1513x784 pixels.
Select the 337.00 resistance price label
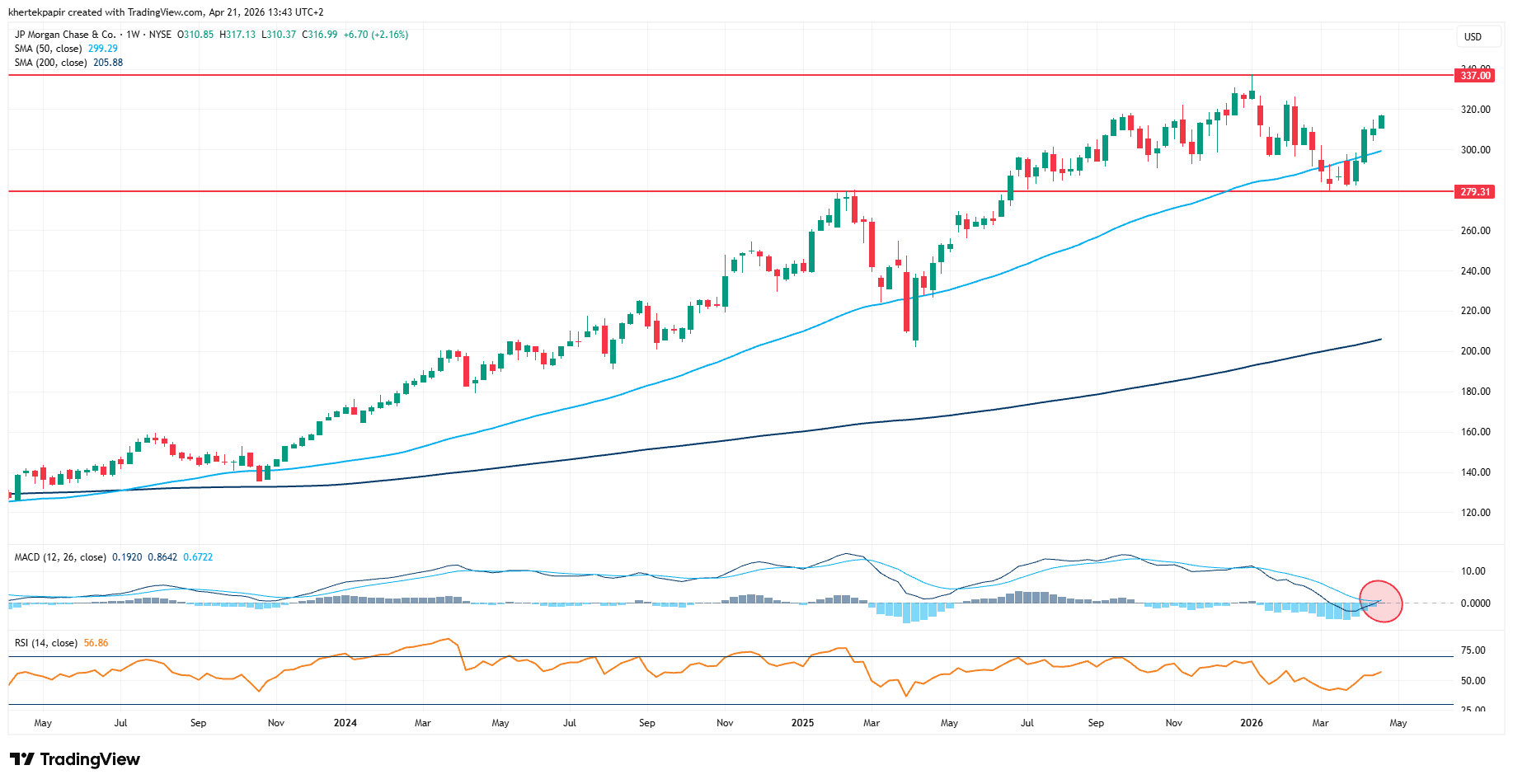[1475, 76]
